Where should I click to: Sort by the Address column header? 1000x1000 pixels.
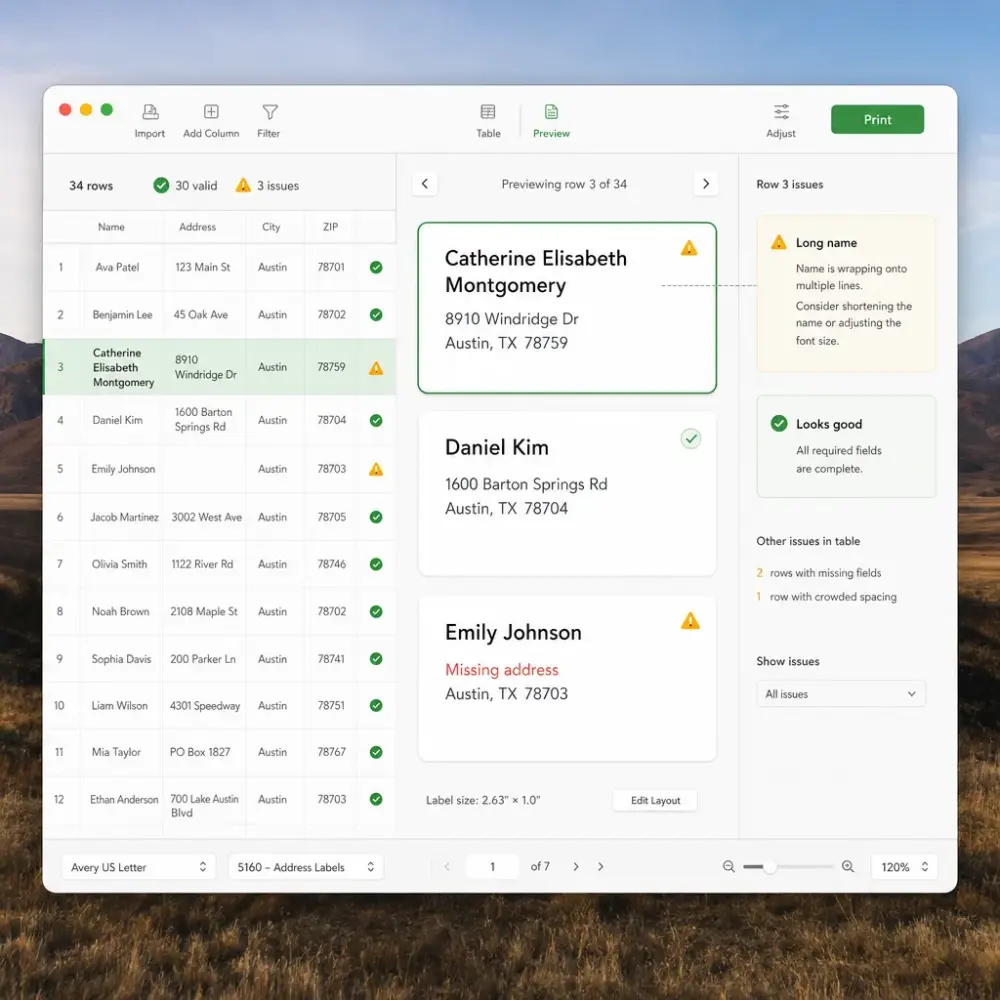tap(197, 227)
